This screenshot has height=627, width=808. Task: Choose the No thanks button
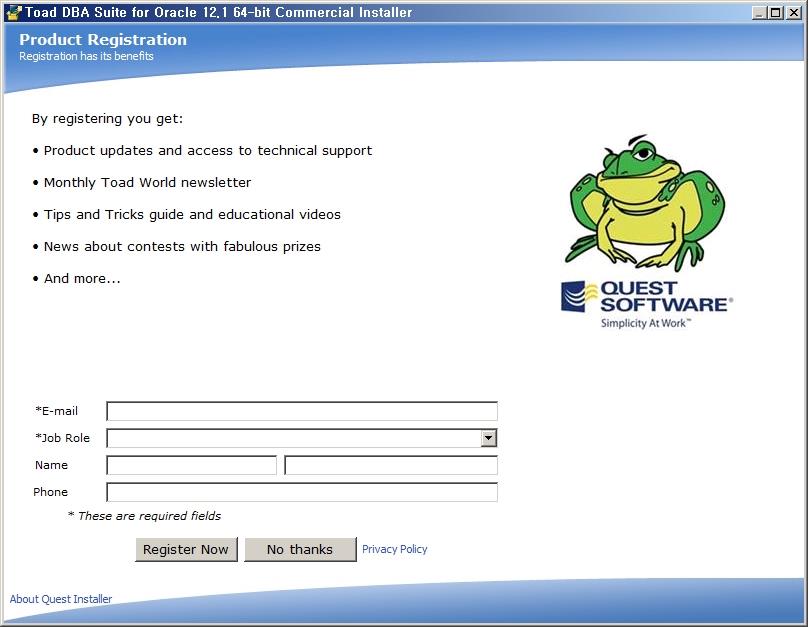click(300, 549)
